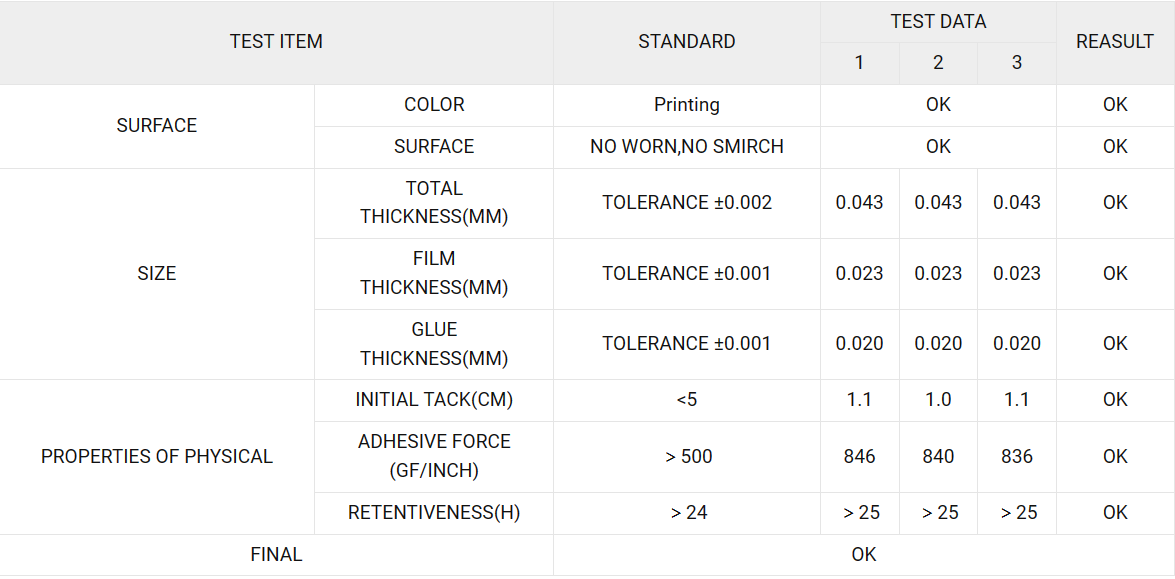Select the RETENTIVENESS(H) cell

coord(434,513)
